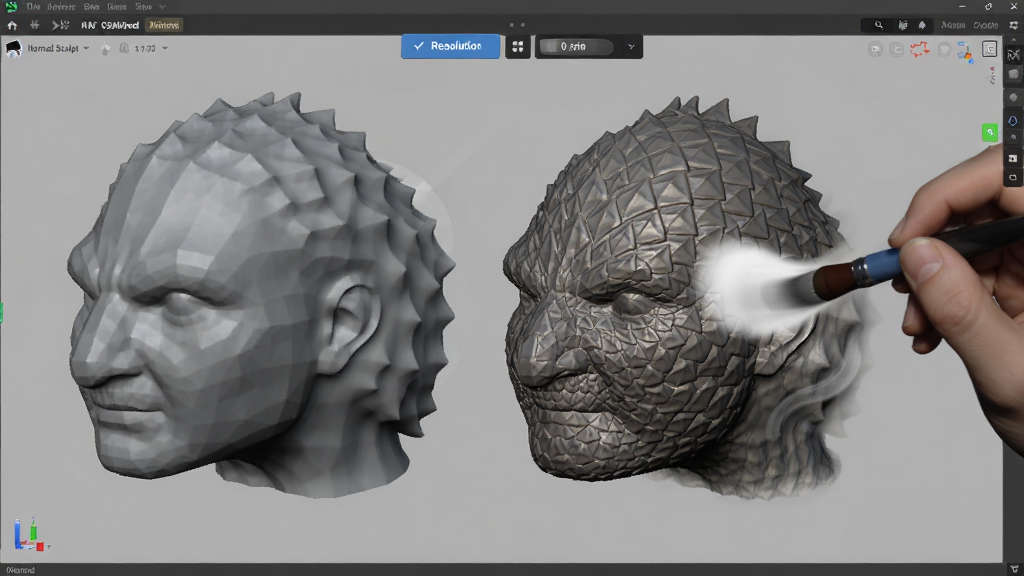
Task: Collapse the small arrow above the right sidebar
Action: point(1013,40)
